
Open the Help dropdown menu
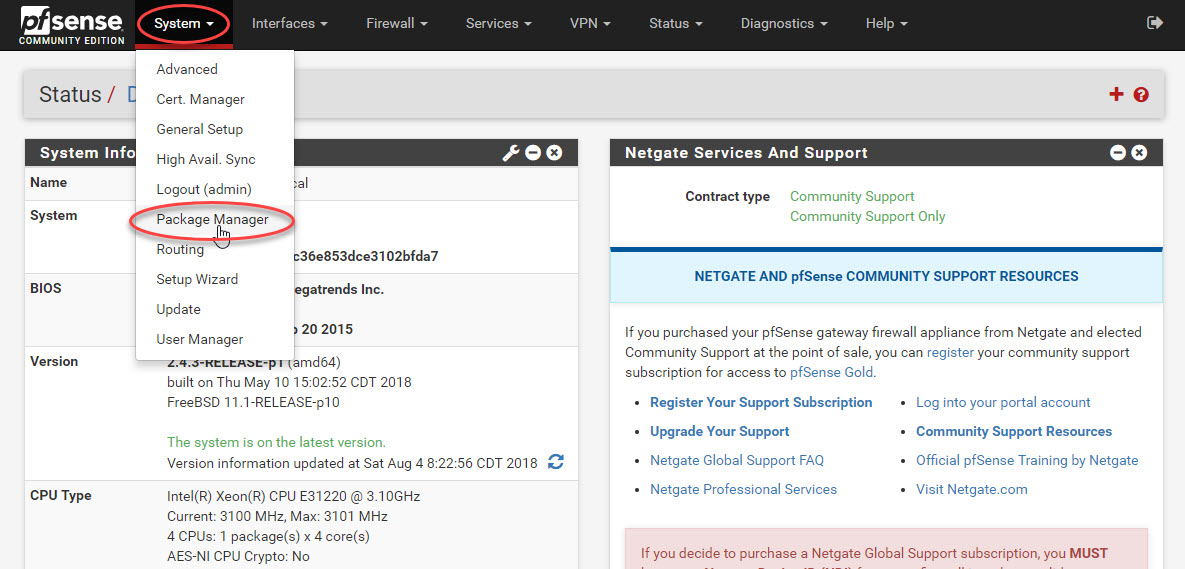(x=886, y=23)
